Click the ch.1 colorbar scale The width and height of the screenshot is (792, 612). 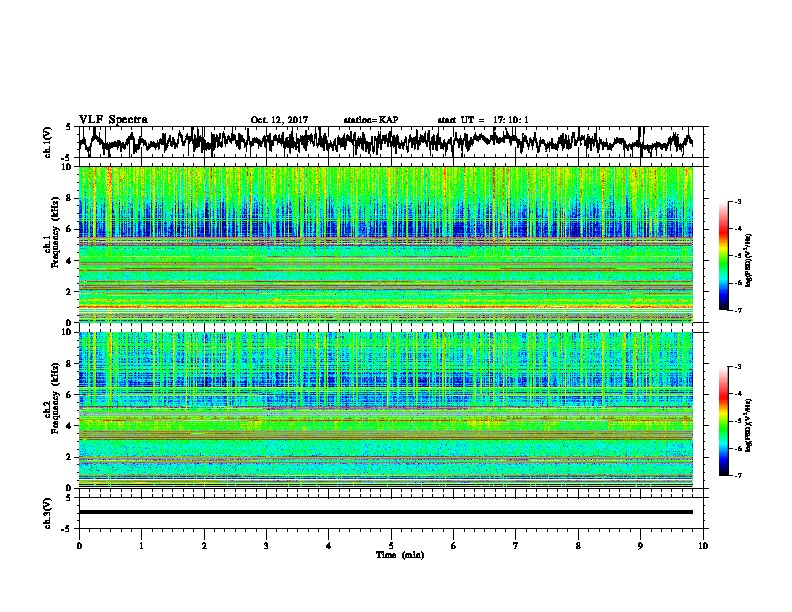coord(723,256)
